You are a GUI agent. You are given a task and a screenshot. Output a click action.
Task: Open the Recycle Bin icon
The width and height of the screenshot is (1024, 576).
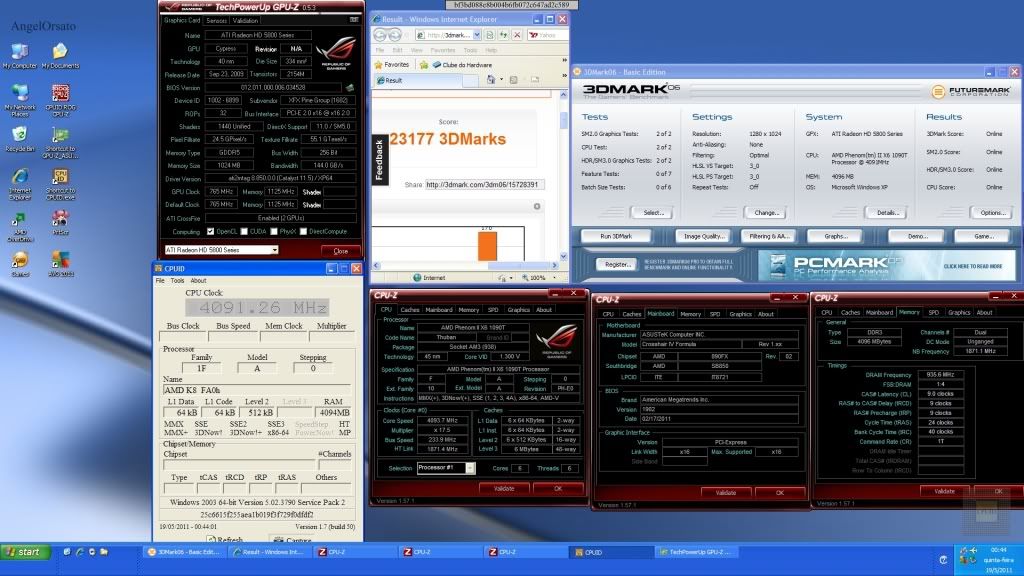coord(19,134)
